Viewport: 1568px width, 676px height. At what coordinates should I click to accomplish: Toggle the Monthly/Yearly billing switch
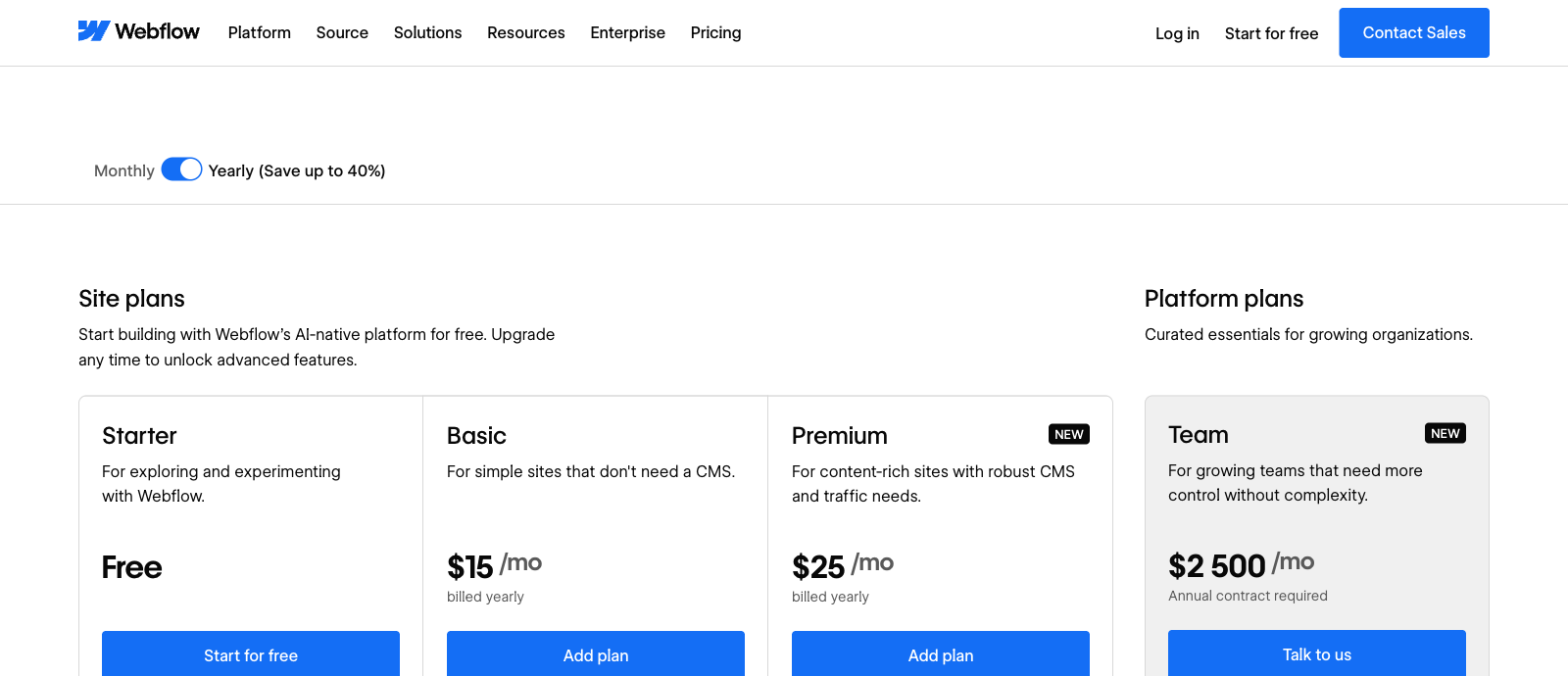pos(181,169)
